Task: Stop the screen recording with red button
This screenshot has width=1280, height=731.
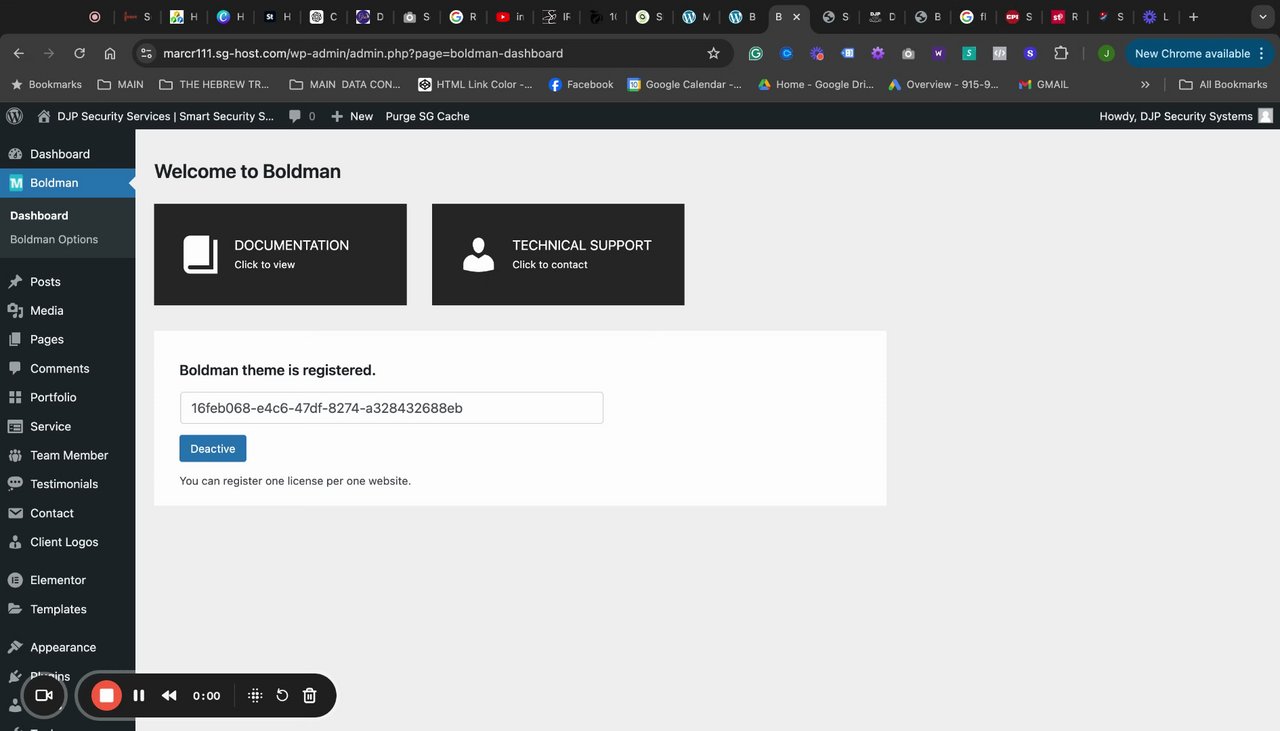Action: [x=107, y=695]
